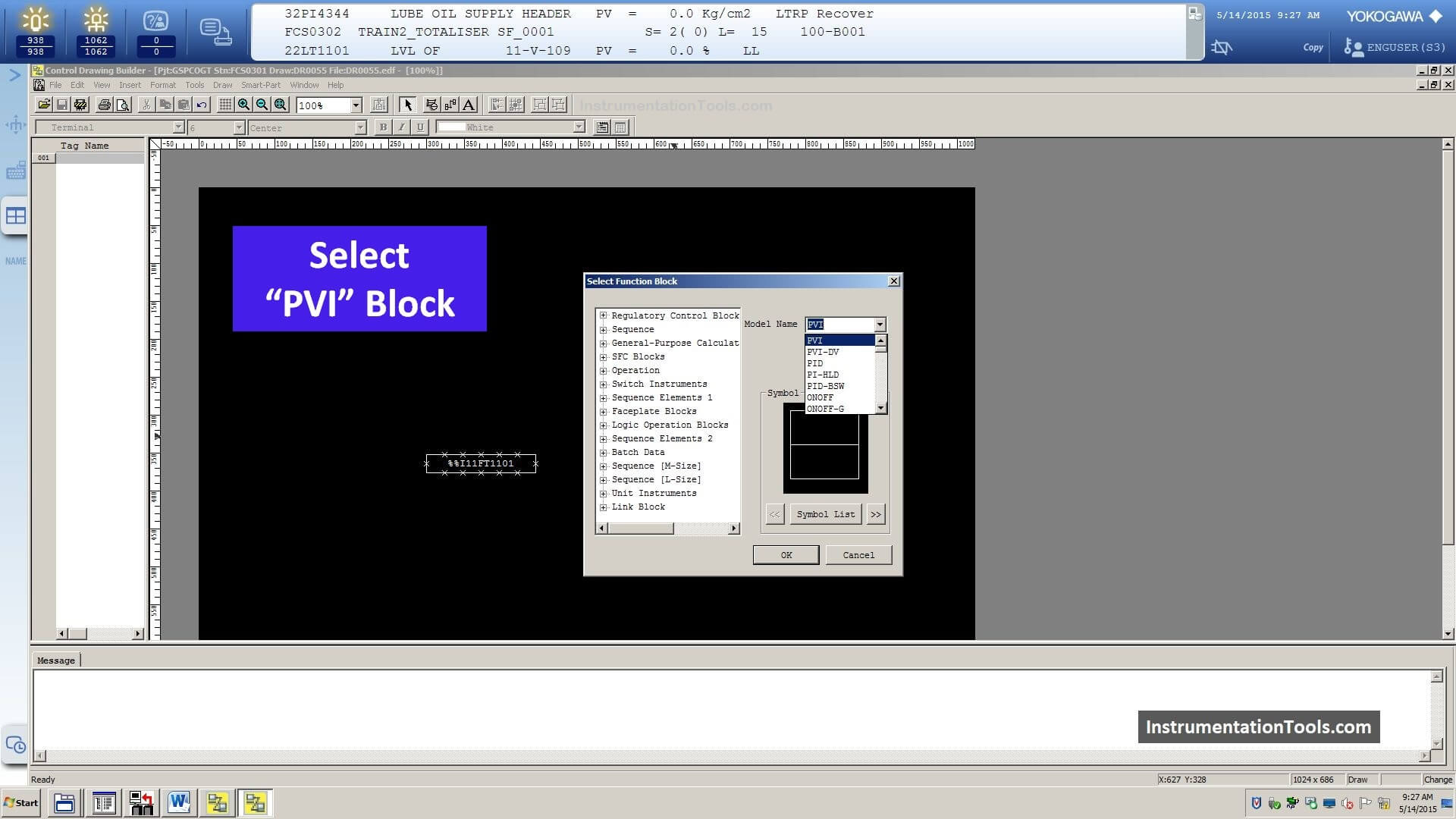The image size is (1456, 819).
Task: Expand the SFC Blocks node
Action: pyautogui.click(x=604, y=356)
